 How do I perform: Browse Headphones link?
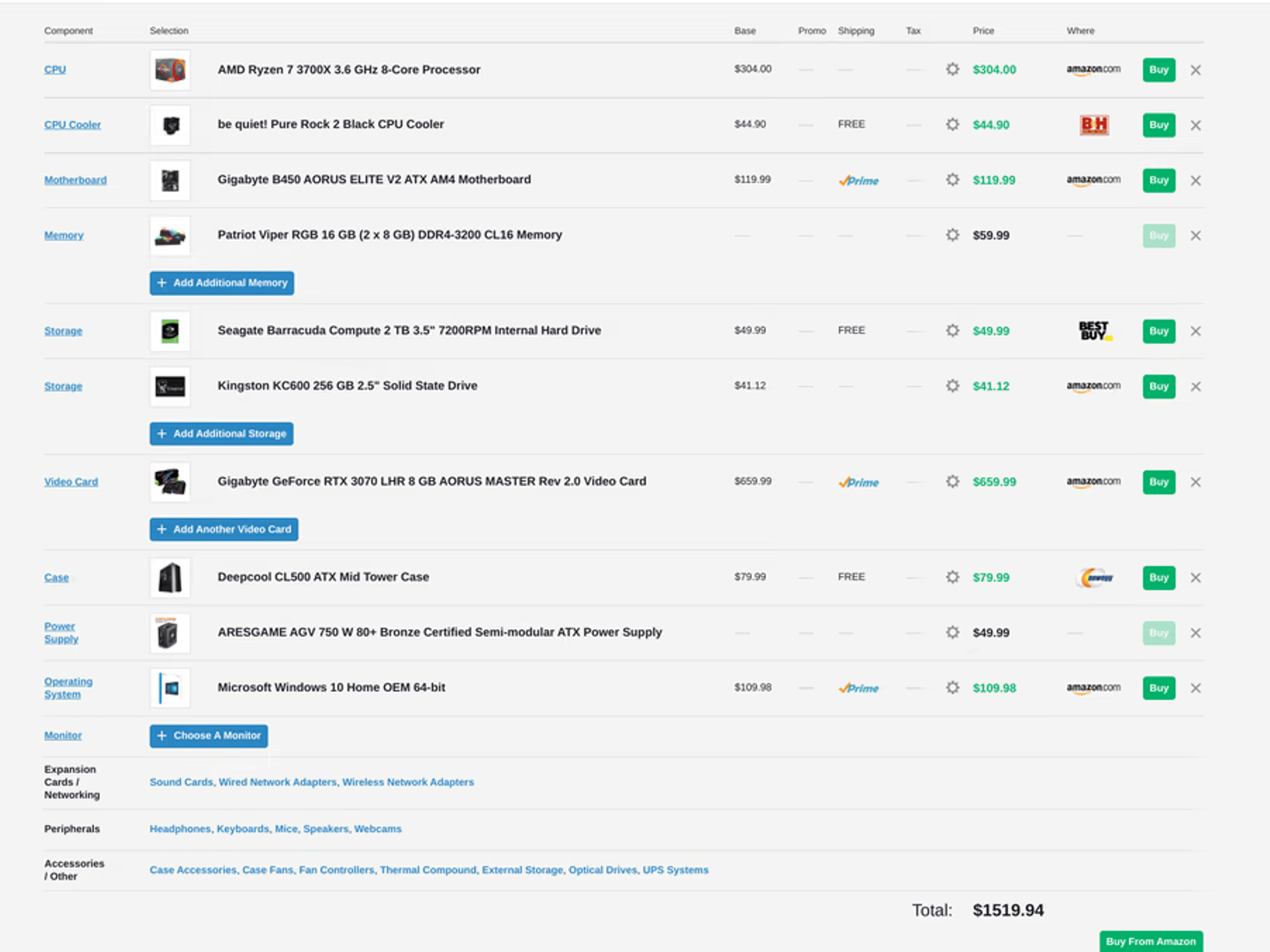180,829
